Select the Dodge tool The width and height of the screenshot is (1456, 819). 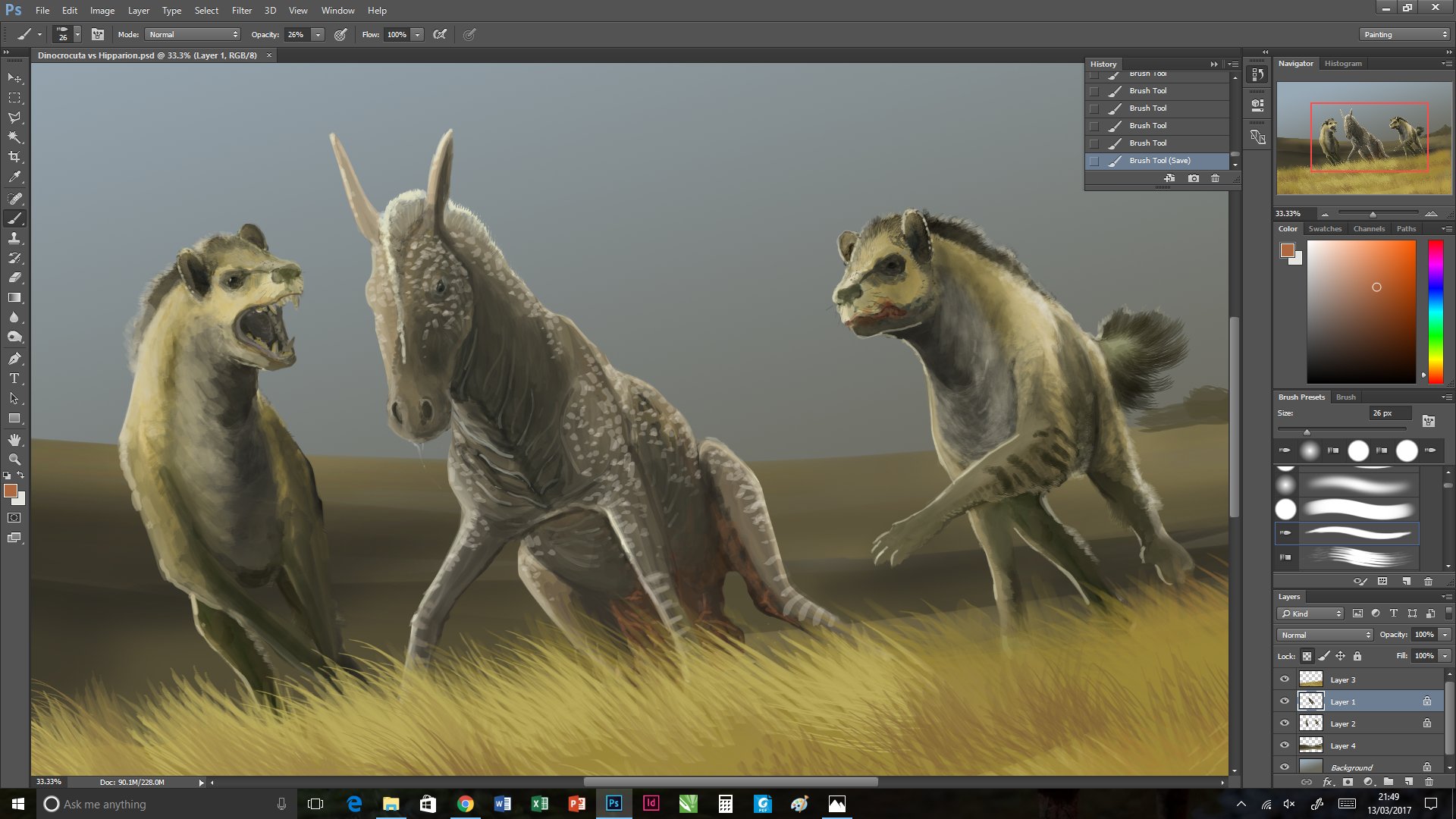click(14, 337)
